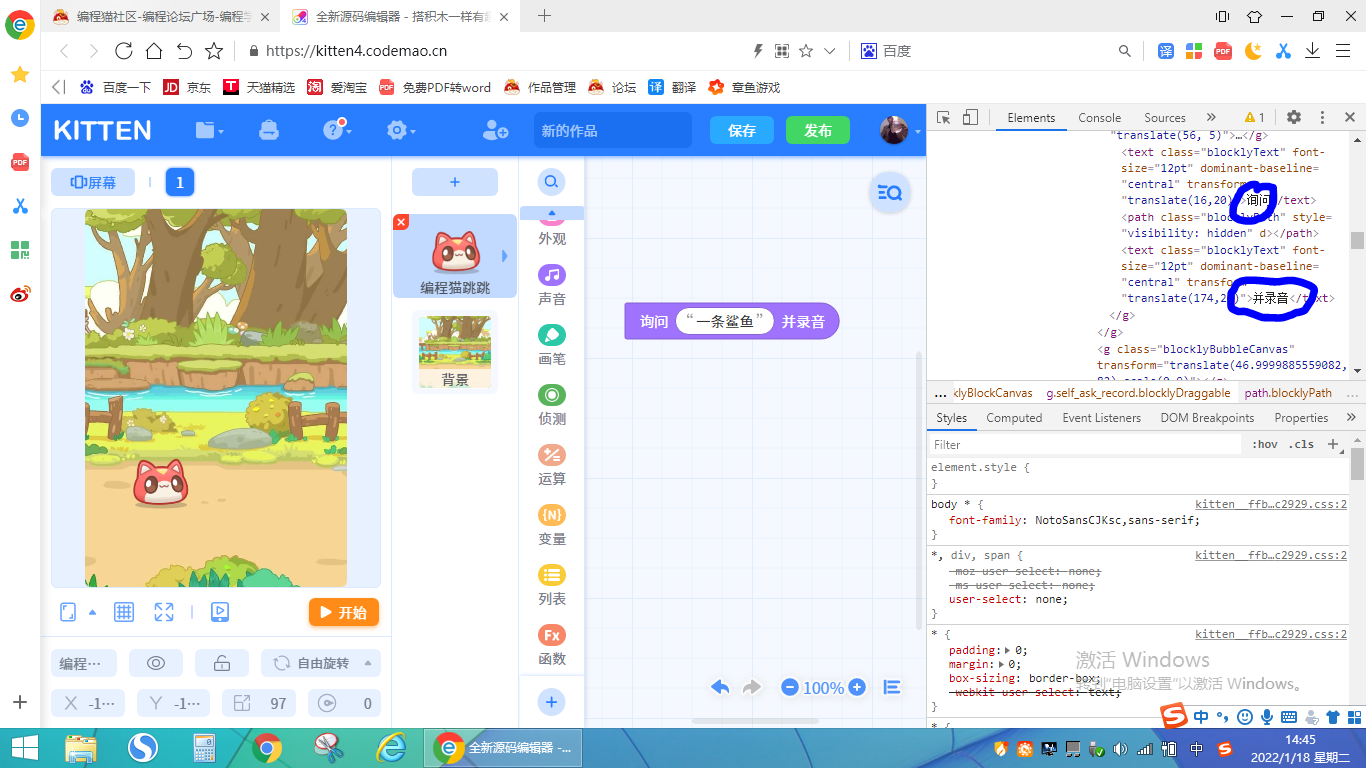
Task: Toggle the .cls class editor button
Action: [1301, 444]
